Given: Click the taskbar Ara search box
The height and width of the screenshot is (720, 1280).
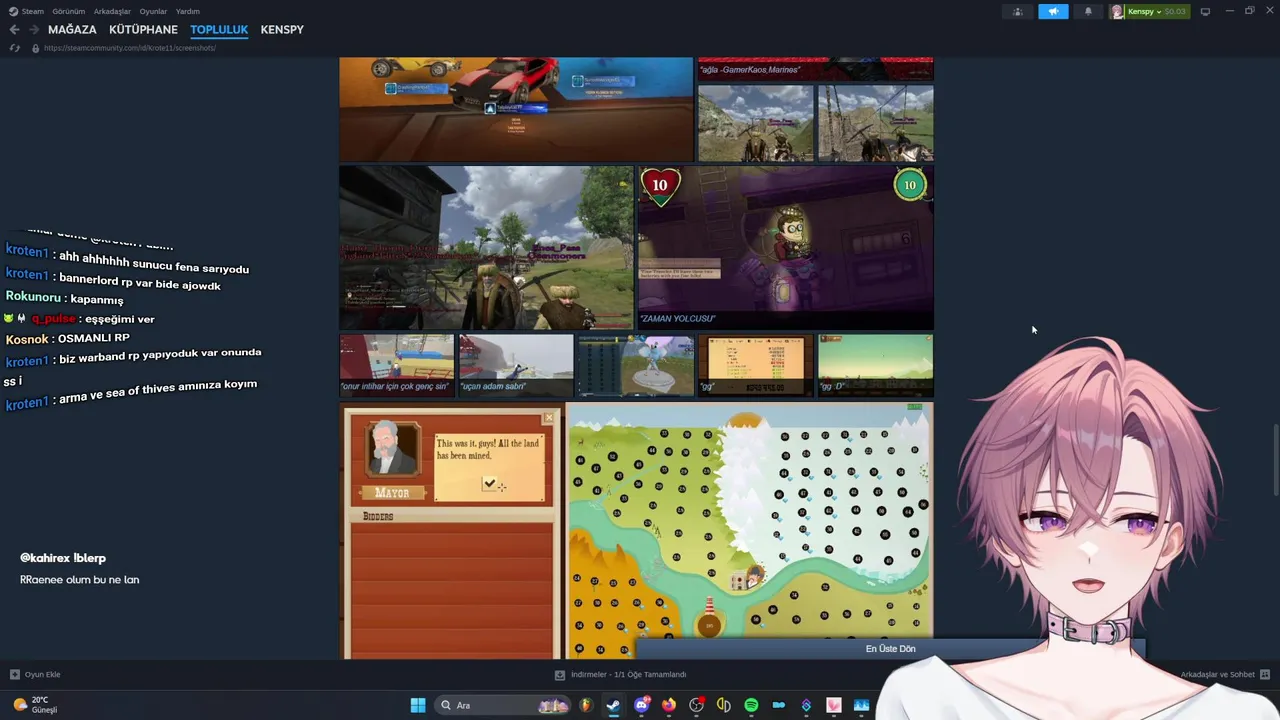Looking at the screenshot, I should coord(504,705).
